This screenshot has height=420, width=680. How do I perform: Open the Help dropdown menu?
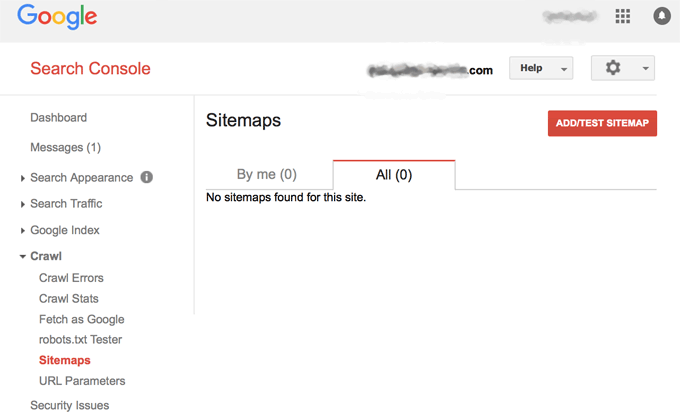click(541, 68)
